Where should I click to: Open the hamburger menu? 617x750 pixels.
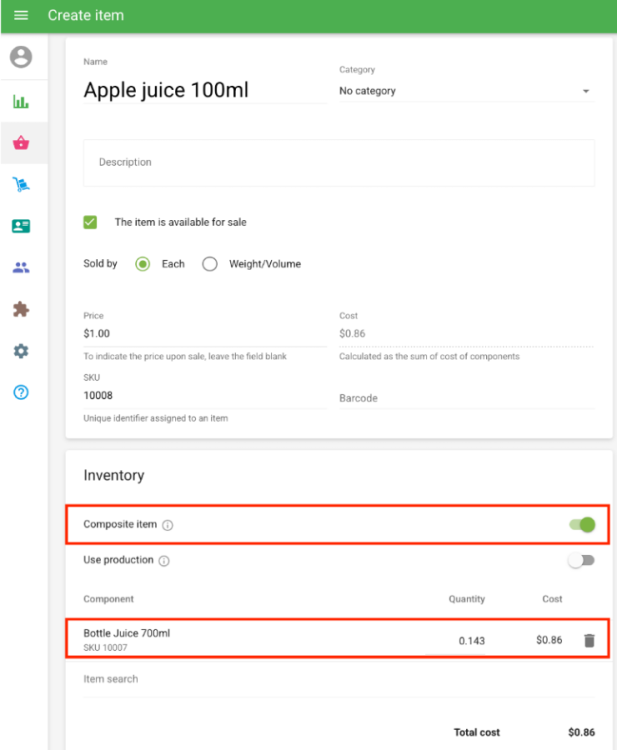[21, 15]
